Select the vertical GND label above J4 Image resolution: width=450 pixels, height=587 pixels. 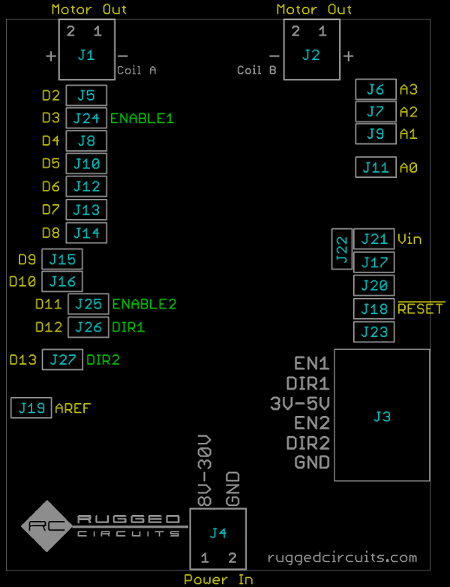232,489
